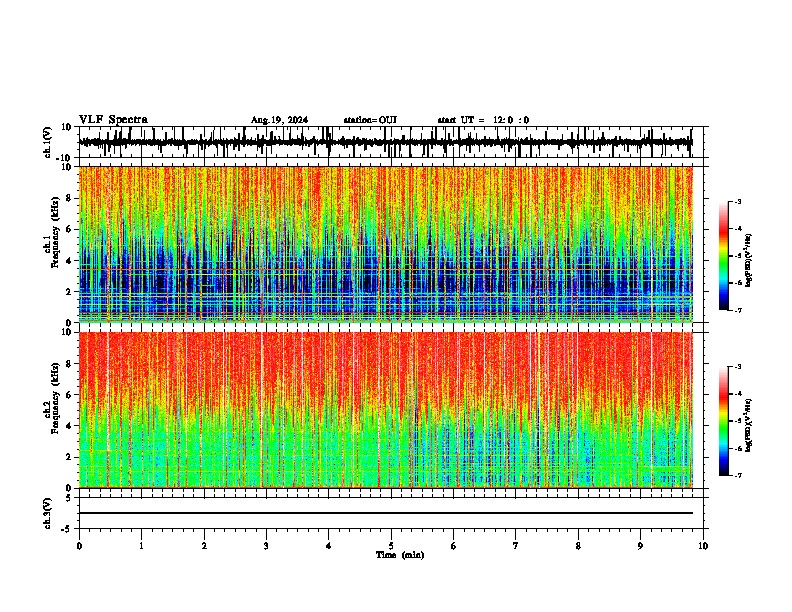Click the ch.1 spectrogram plot area
792x612 pixels.
coord(386,244)
